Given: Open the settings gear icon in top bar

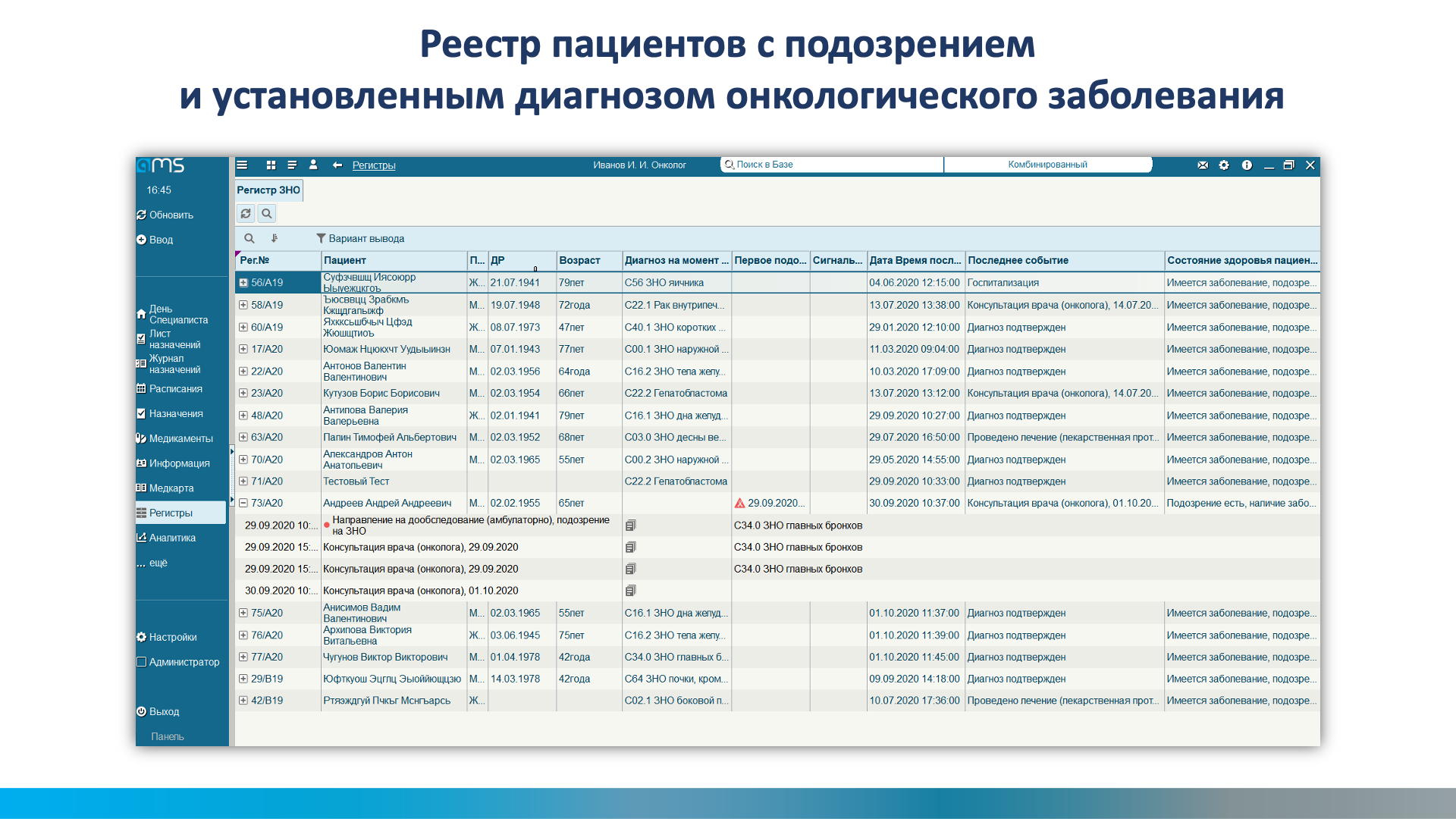Looking at the screenshot, I should [1224, 165].
